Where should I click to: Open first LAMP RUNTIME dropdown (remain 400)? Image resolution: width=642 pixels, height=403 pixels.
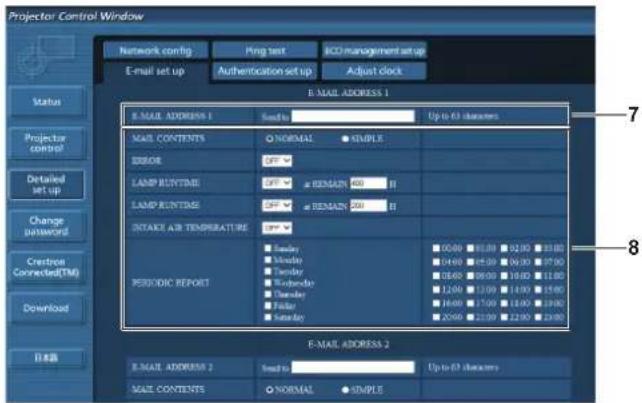point(277,183)
